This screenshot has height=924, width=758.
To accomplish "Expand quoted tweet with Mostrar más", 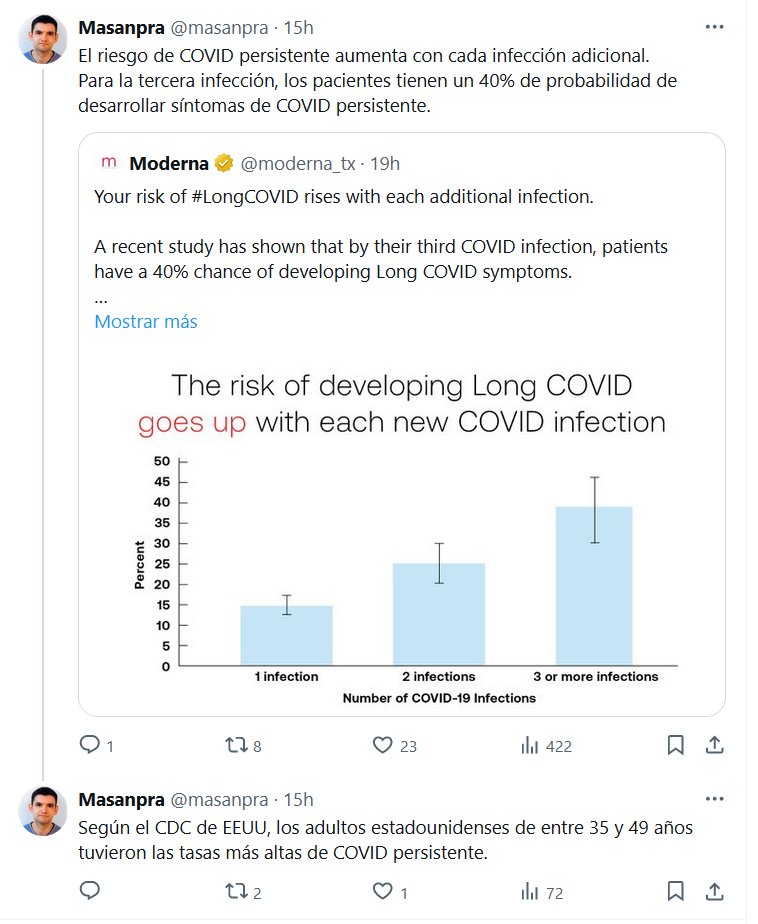I will pyautogui.click(x=146, y=321).
